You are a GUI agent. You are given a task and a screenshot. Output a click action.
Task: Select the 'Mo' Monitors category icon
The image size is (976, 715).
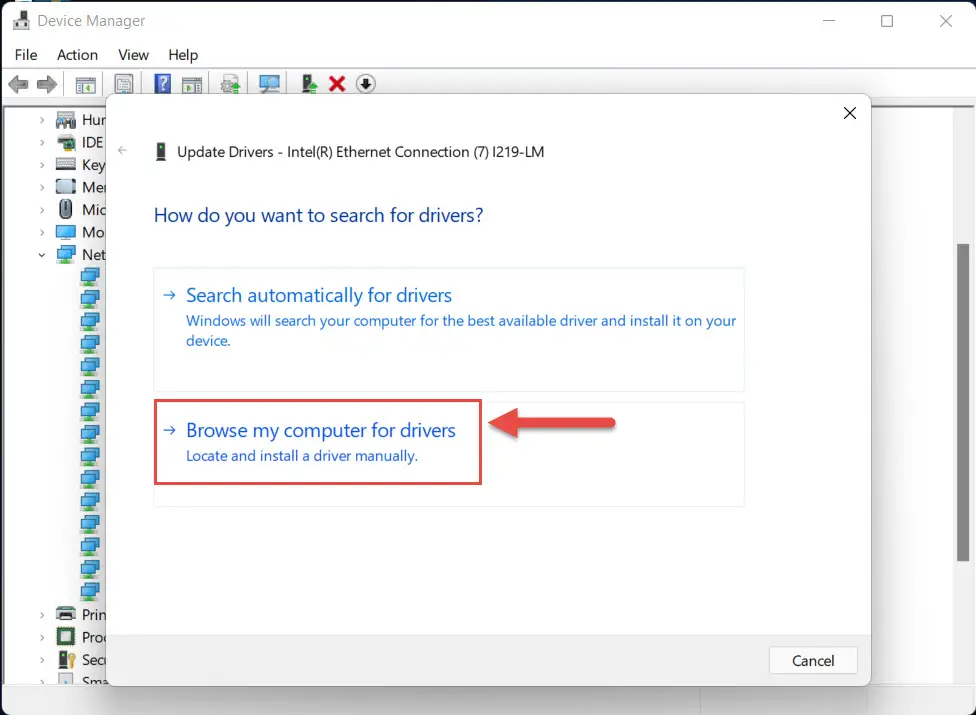pos(66,232)
